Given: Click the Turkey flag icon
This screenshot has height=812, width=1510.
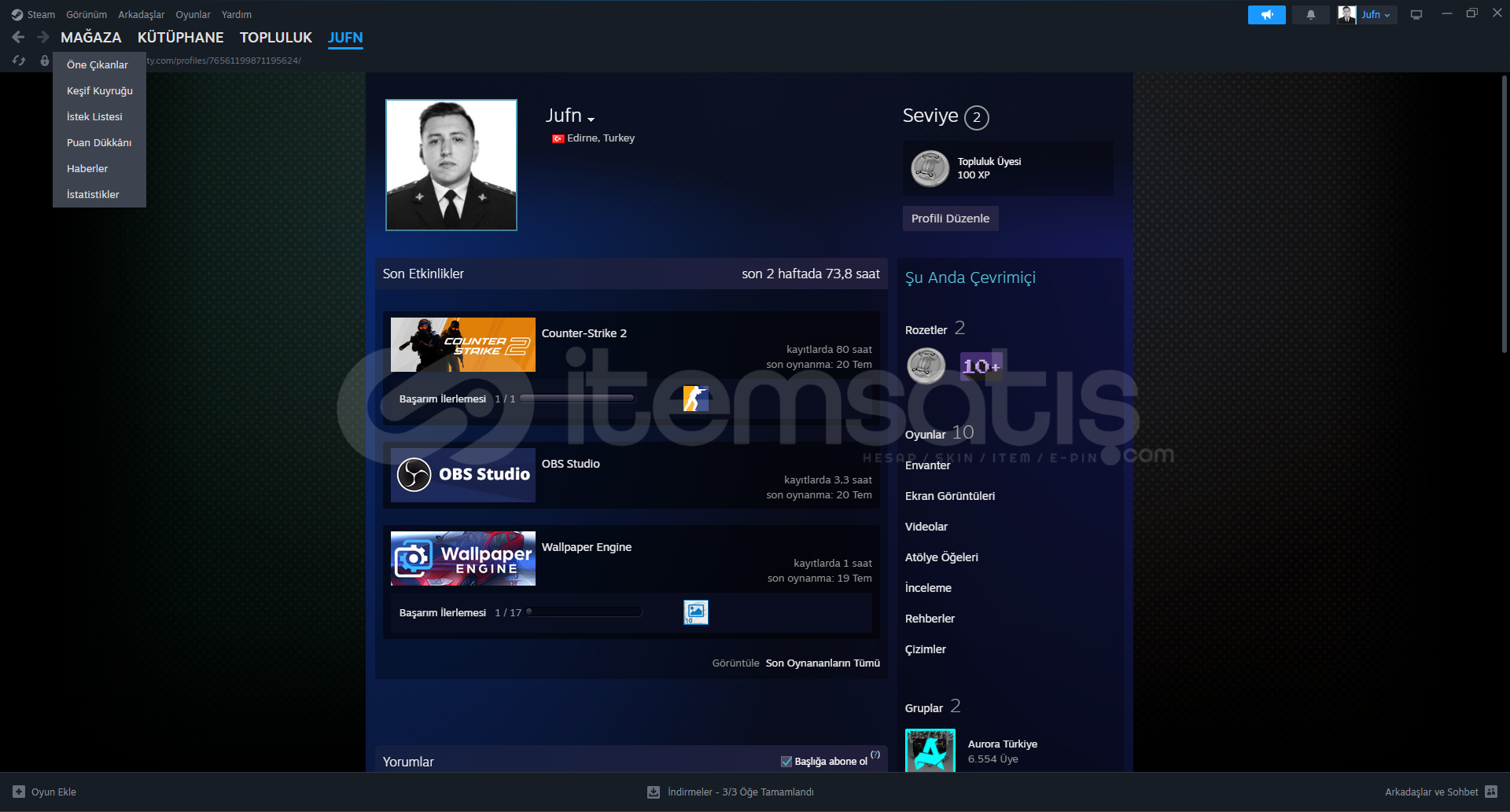Looking at the screenshot, I should click(558, 138).
